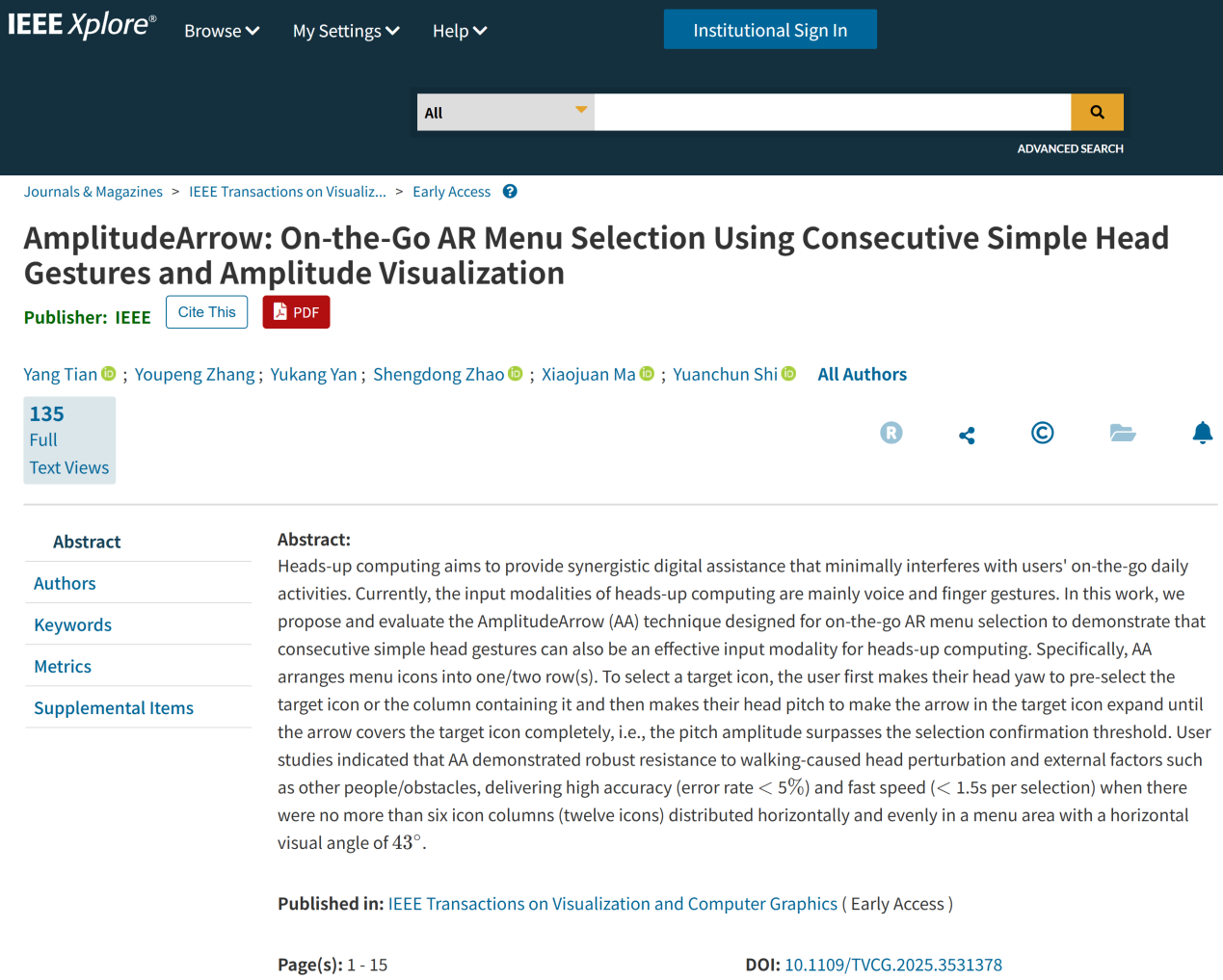
Task: Click the share icon
Action: 967,436
